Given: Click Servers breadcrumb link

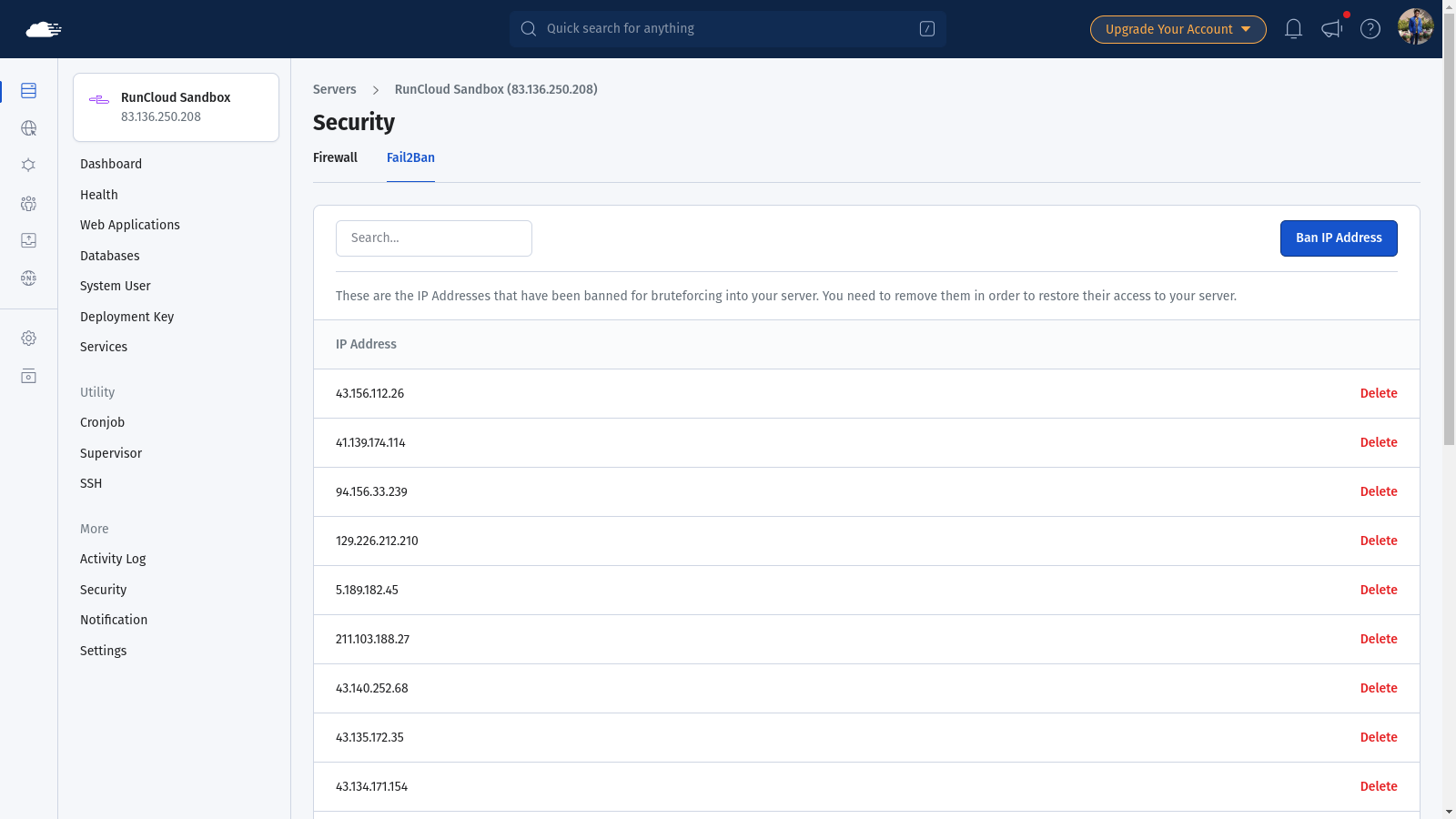Looking at the screenshot, I should coord(335,89).
